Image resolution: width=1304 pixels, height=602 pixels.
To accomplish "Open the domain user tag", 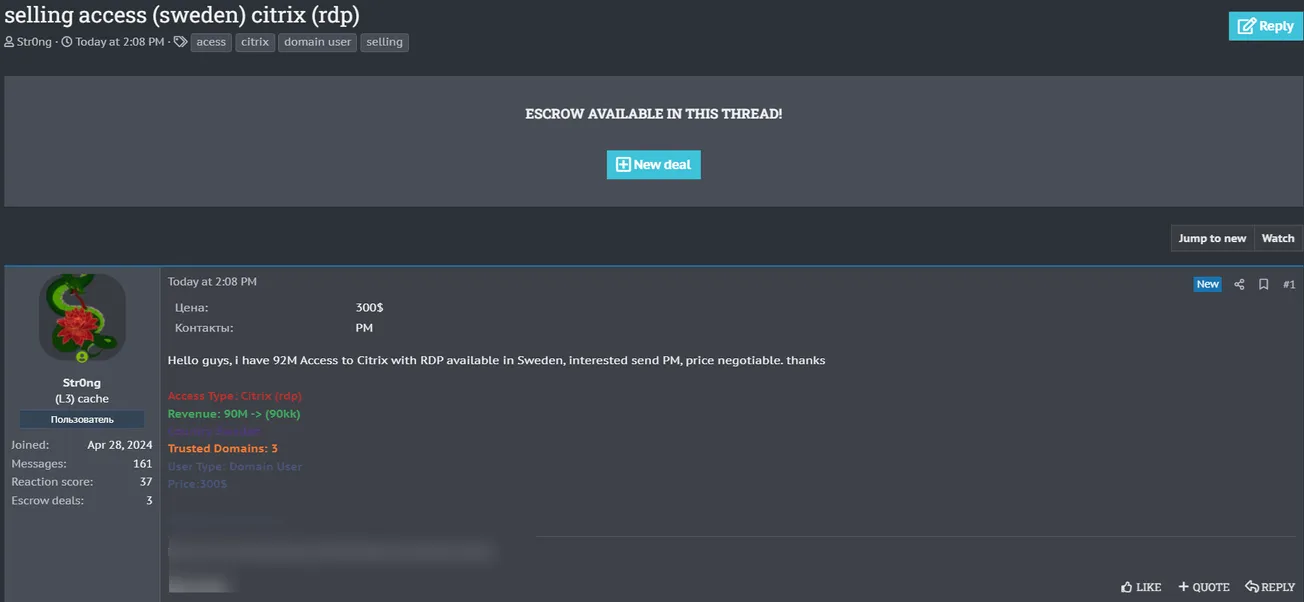I will pos(318,42).
